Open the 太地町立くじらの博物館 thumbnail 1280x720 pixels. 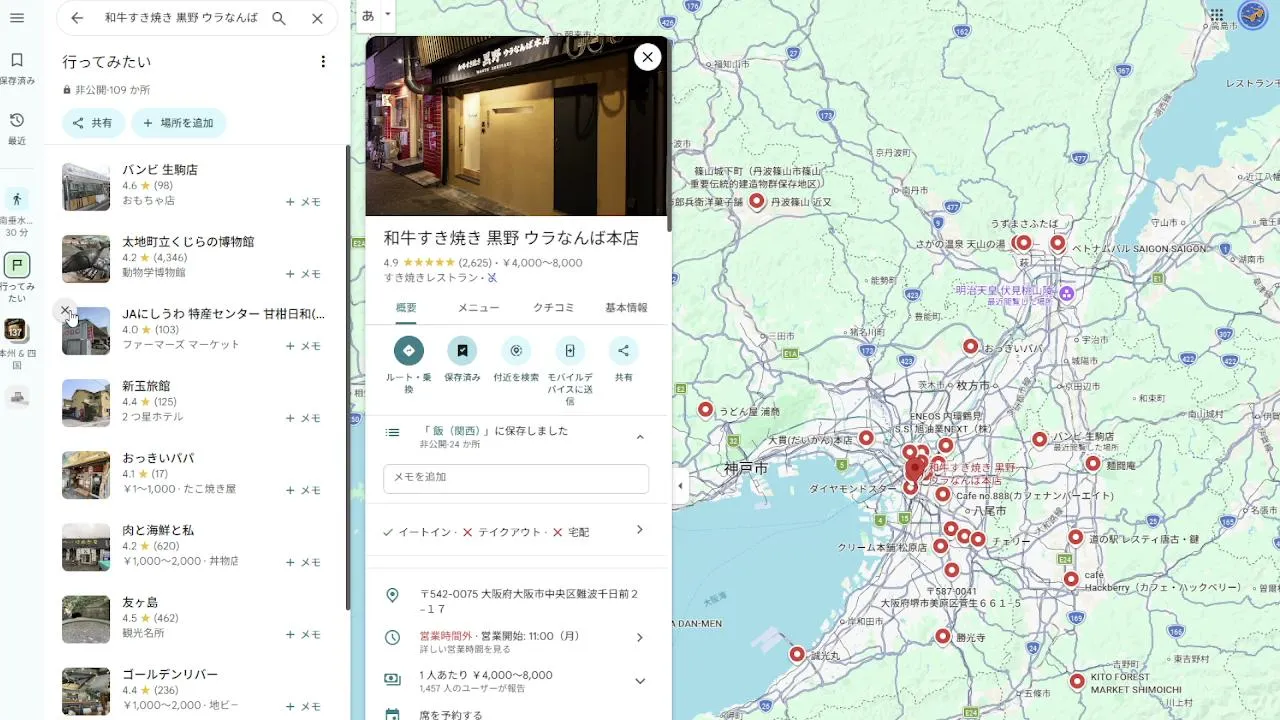(86, 259)
